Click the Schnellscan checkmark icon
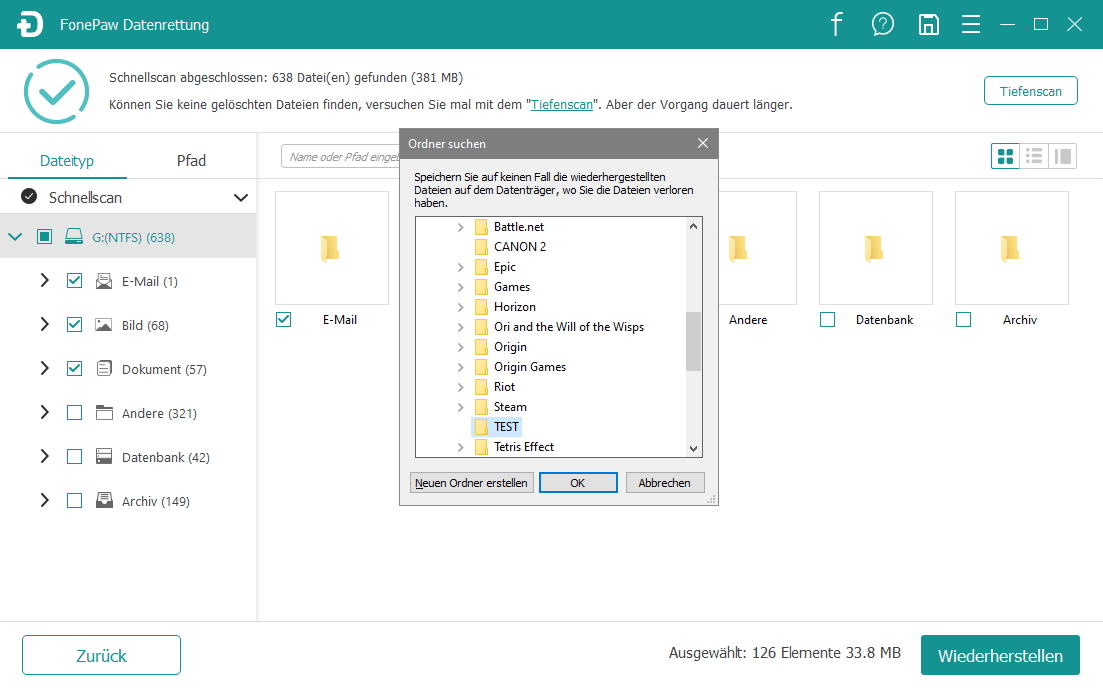Image resolution: width=1103 pixels, height=692 pixels. [29, 197]
